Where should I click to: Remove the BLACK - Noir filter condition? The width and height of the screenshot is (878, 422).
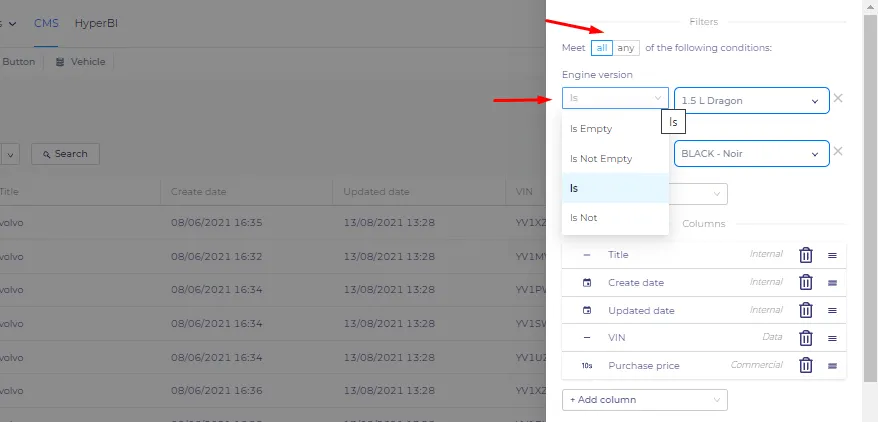click(838, 151)
